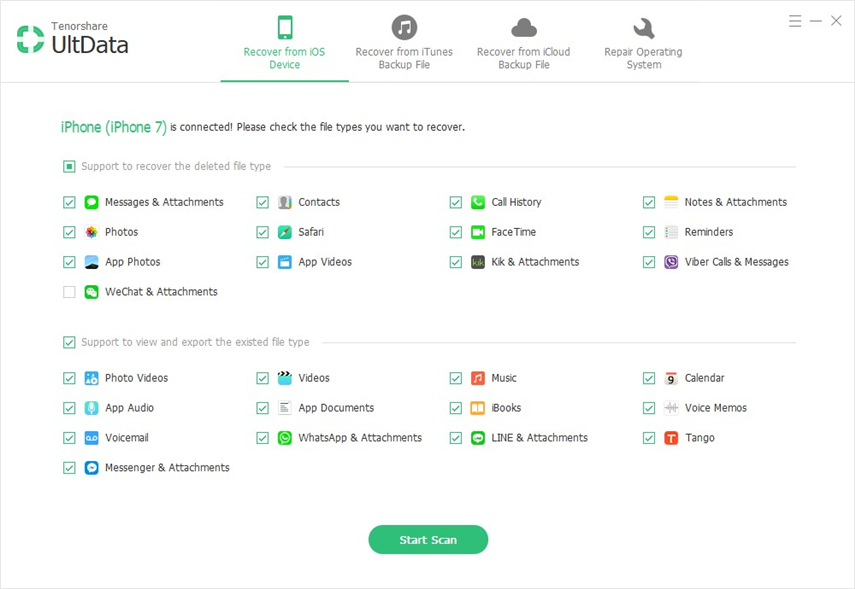Open the Recover from iCloud Backup File tab

(524, 42)
